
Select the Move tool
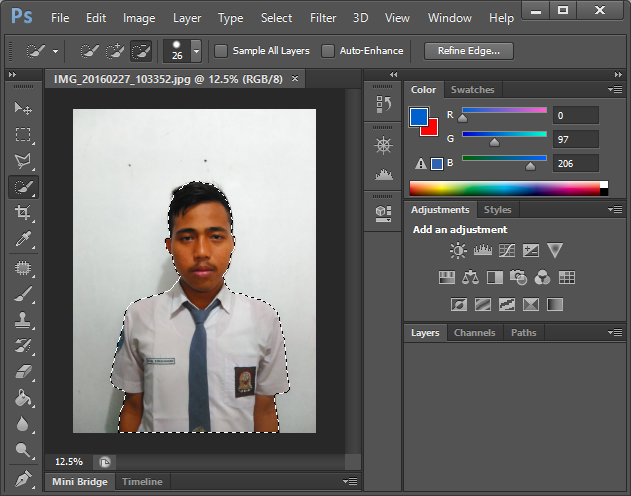point(23,108)
